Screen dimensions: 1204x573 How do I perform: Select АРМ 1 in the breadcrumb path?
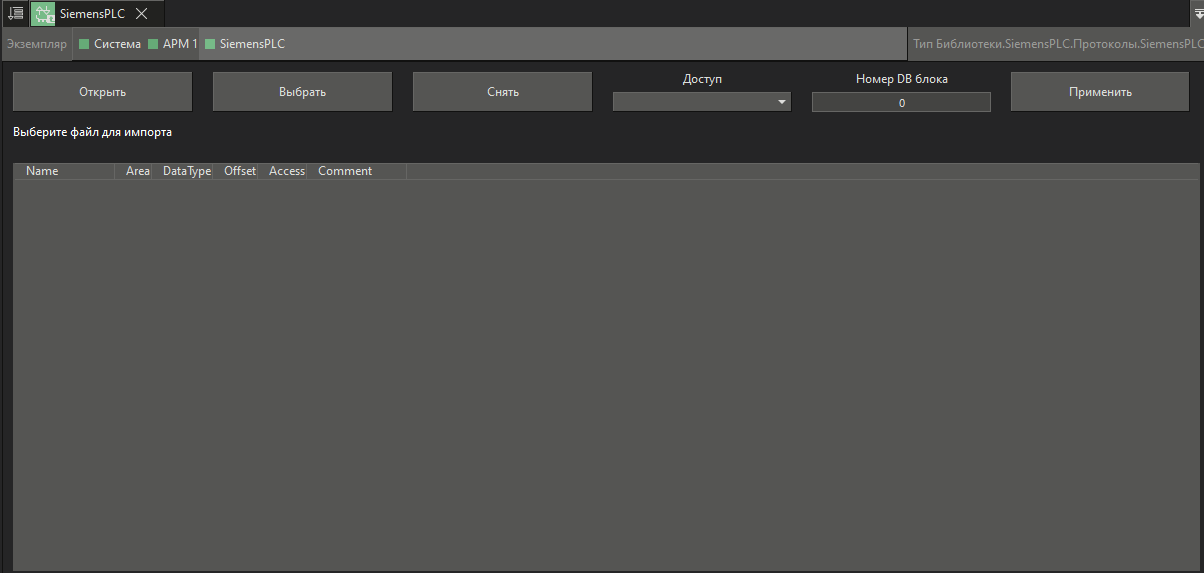coord(180,44)
